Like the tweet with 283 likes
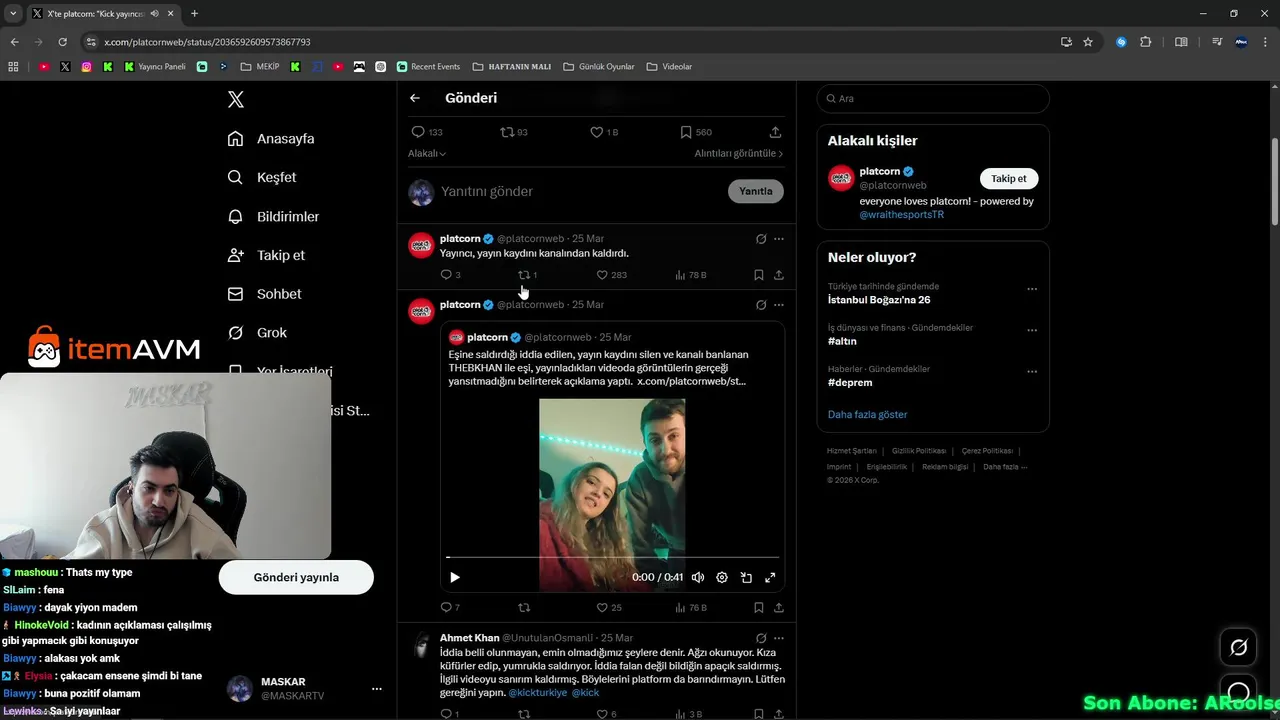Screen dimensions: 1280x720 611,275
